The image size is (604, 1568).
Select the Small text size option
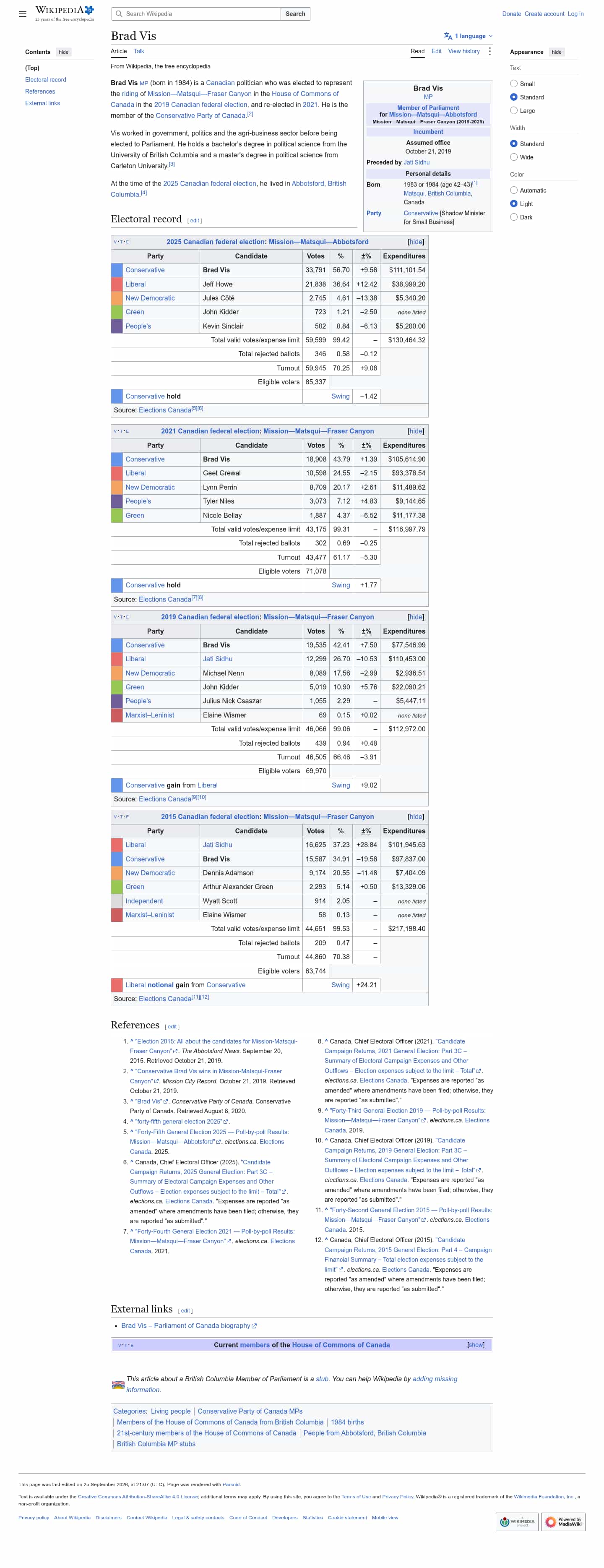pos(514,84)
